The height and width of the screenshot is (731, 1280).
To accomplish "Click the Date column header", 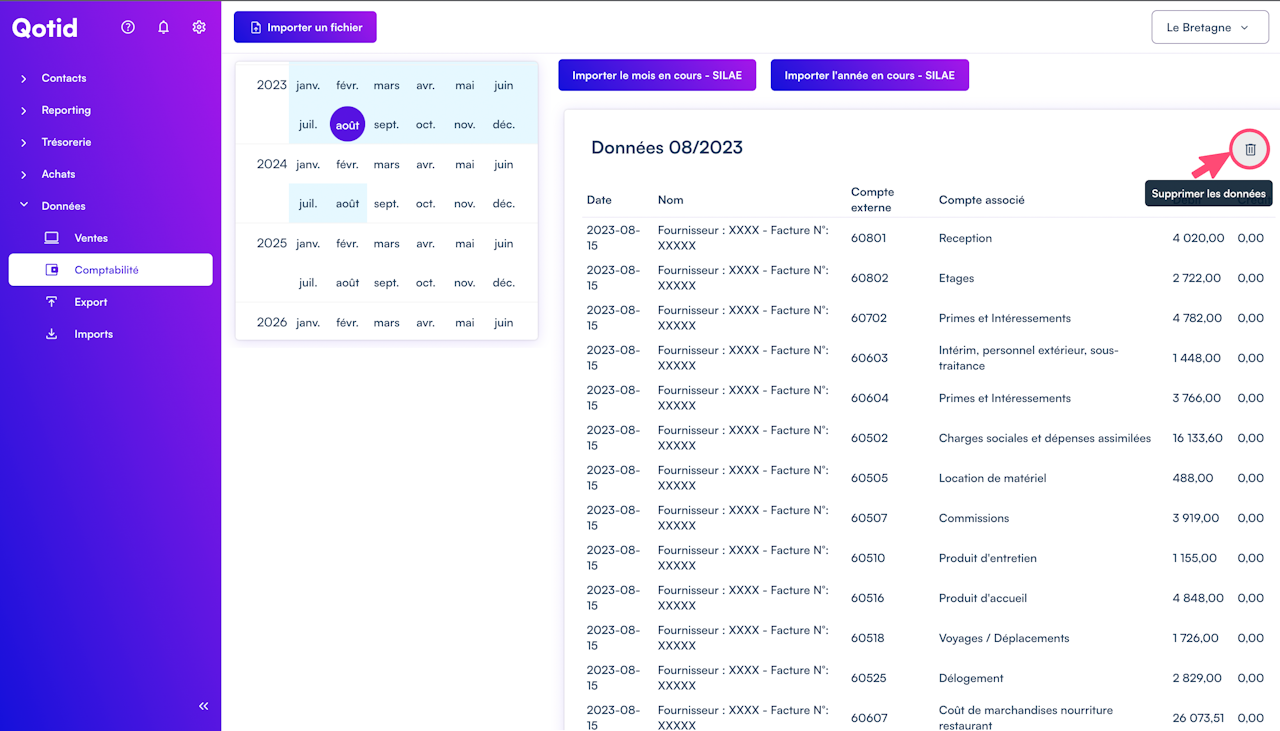I will (599, 200).
